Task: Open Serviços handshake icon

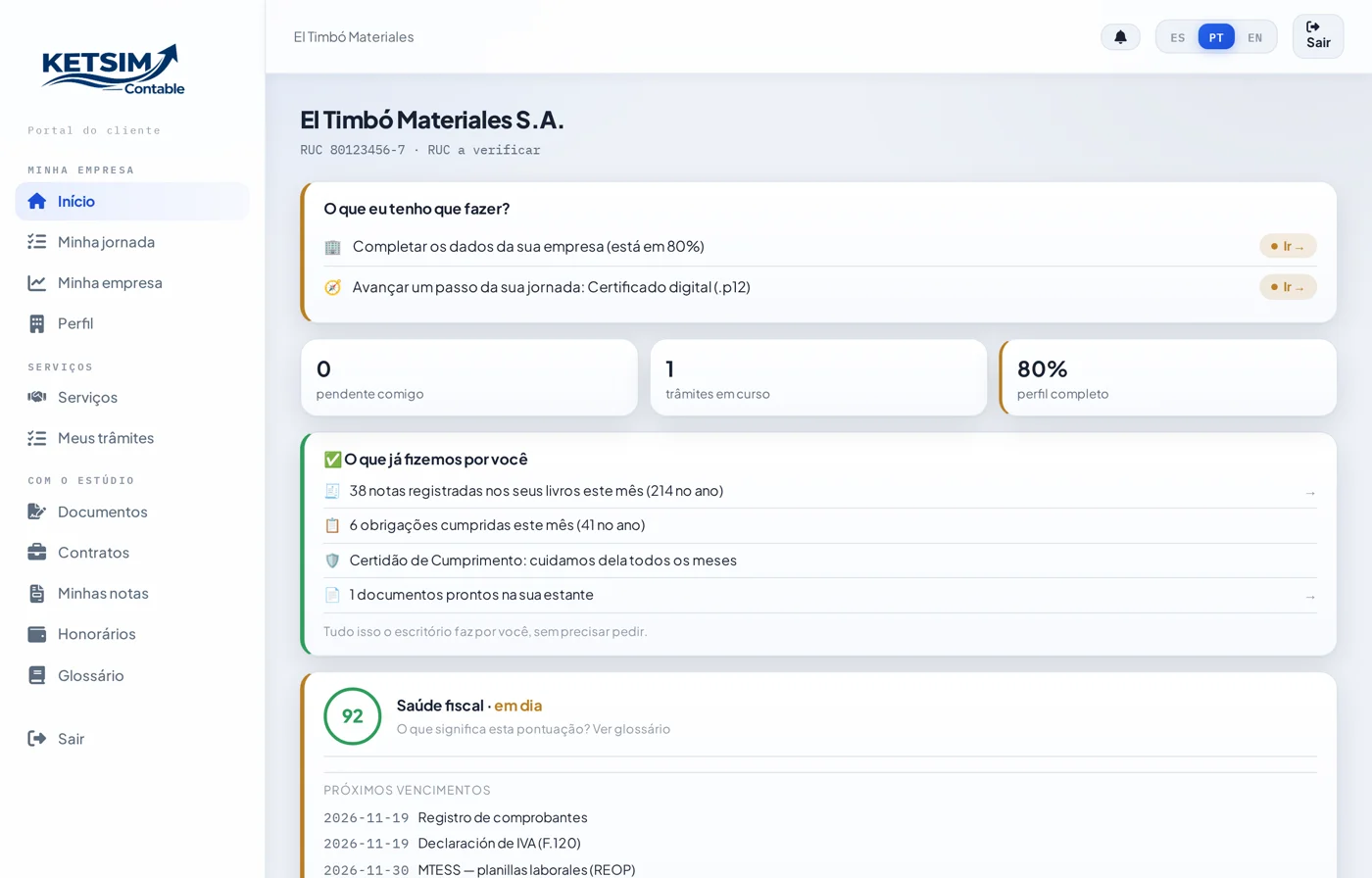Action: point(37,397)
